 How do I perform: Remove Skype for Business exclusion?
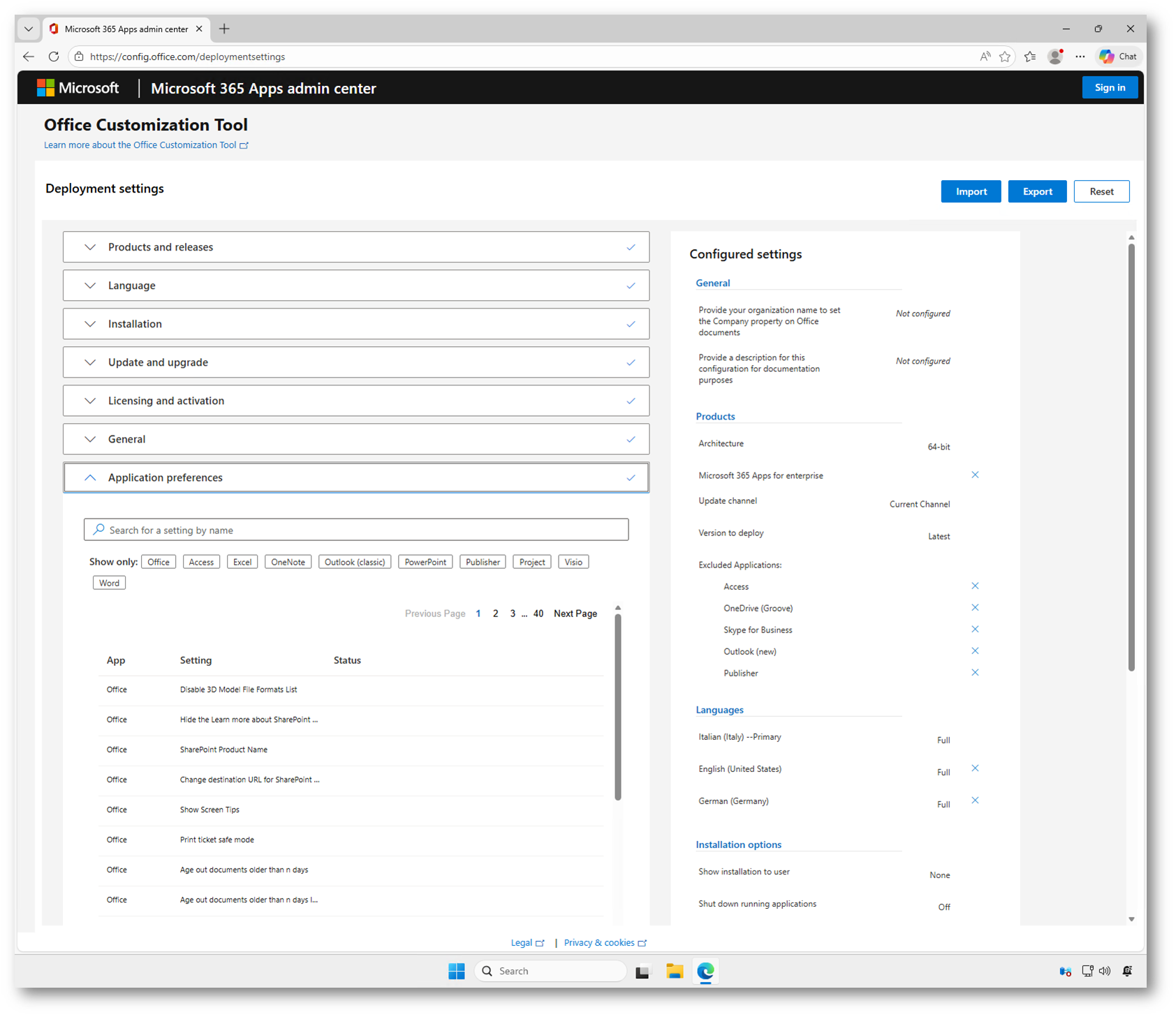tap(975, 629)
